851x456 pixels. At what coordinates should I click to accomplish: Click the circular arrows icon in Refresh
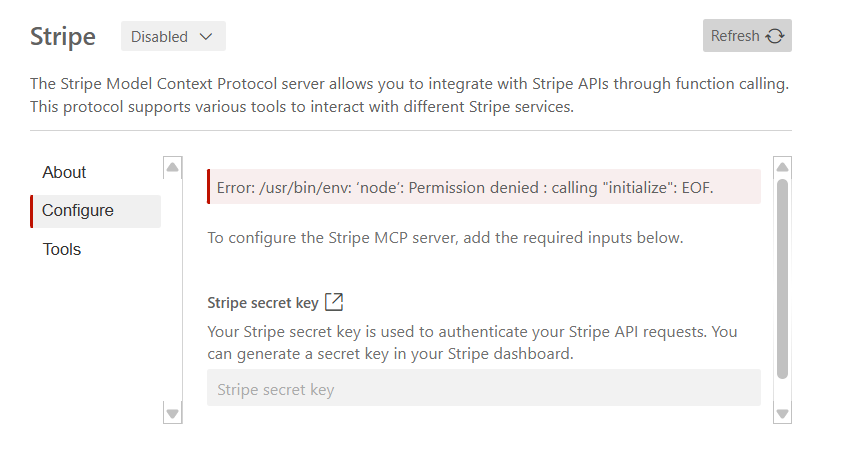[775, 36]
